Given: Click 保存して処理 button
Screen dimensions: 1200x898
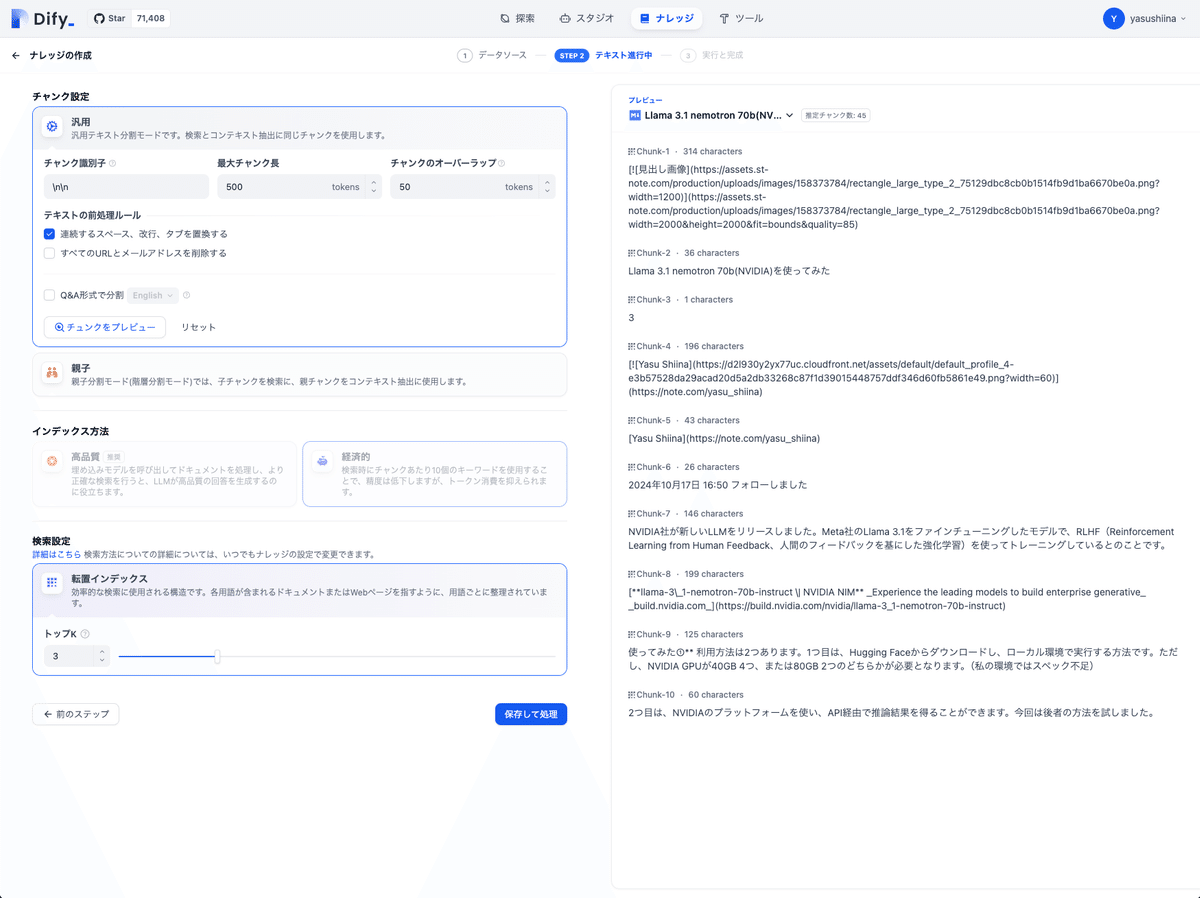Looking at the screenshot, I should [531, 714].
